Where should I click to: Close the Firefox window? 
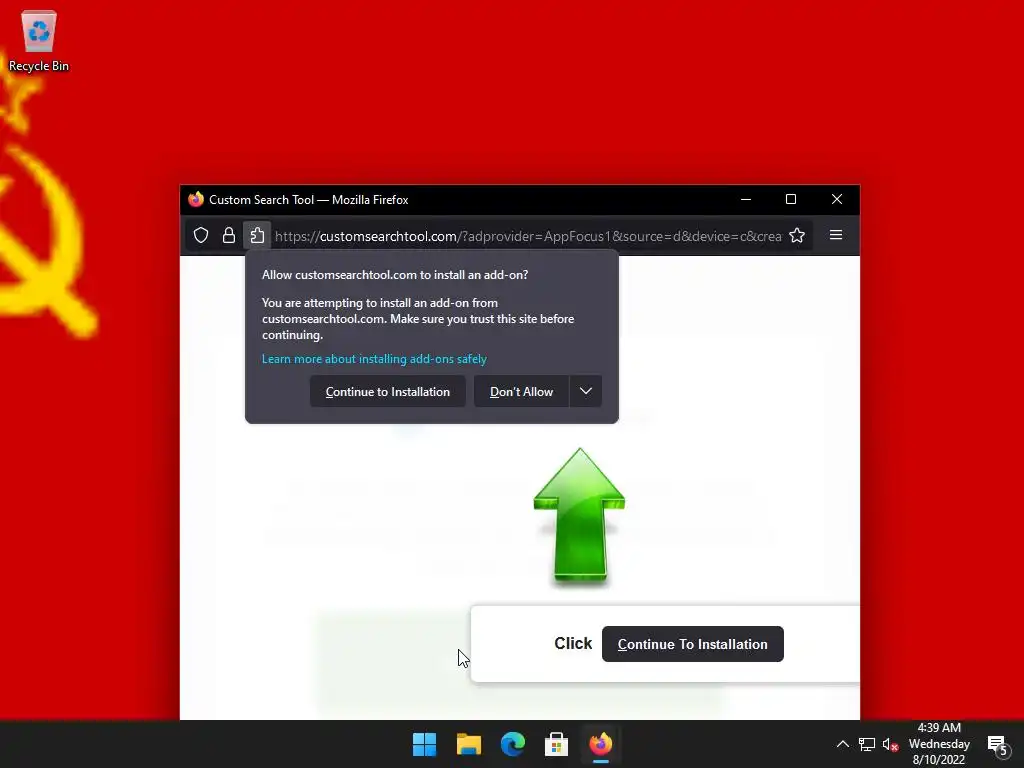pyautogui.click(x=837, y=199)
